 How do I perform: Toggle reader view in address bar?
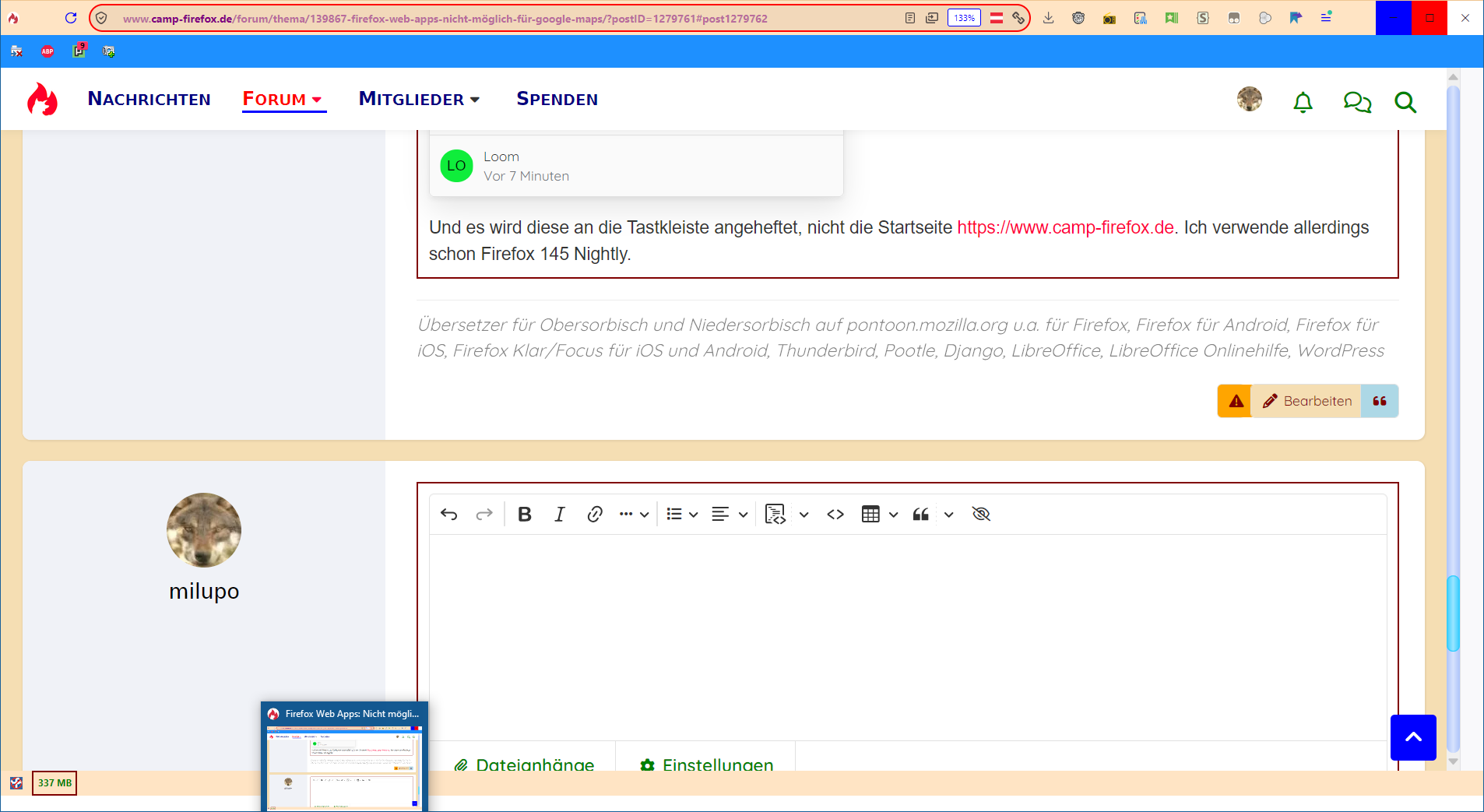(x=909, y=18)
